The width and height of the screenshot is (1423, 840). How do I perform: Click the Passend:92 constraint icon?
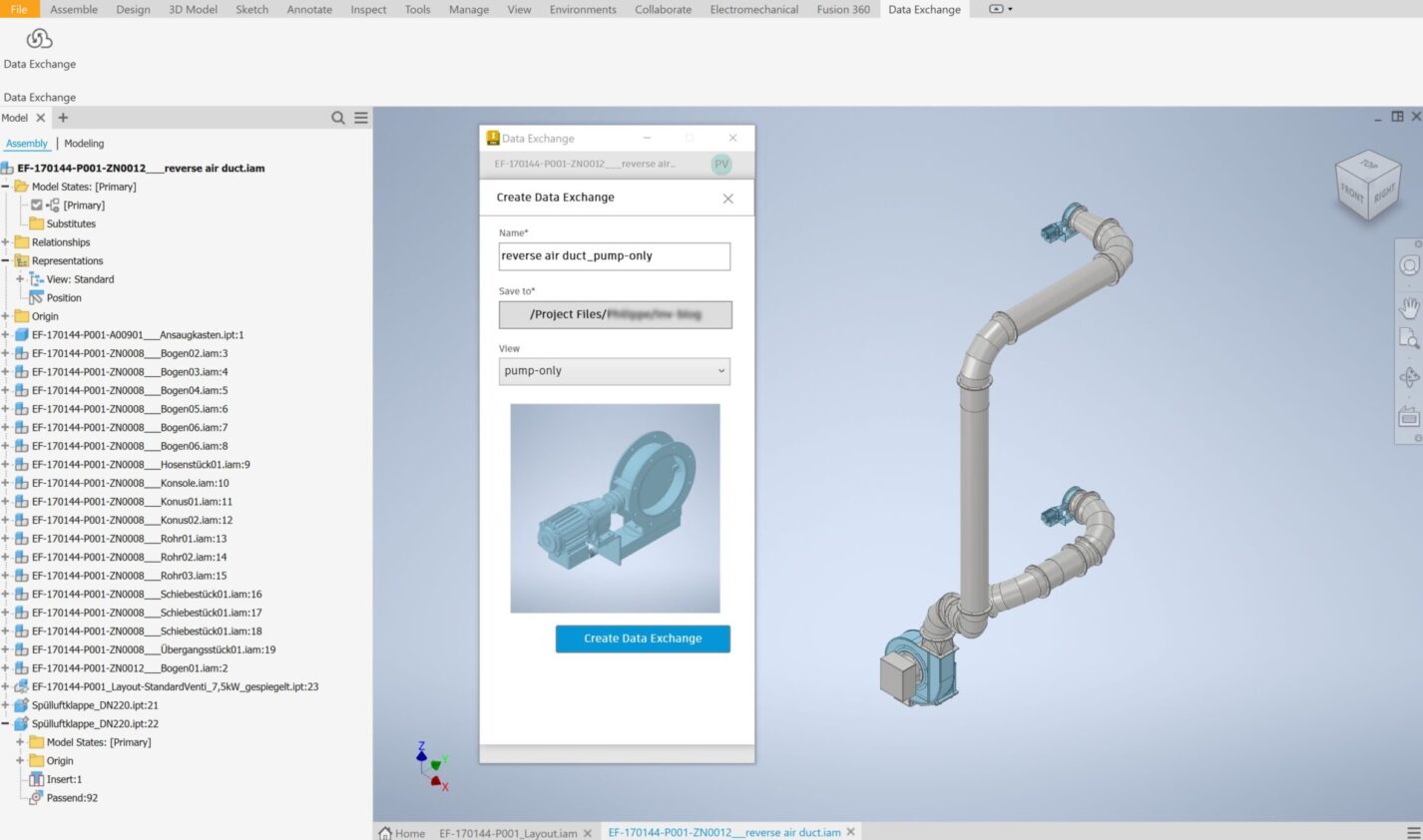pyautogui.click(x=36, y=798)
